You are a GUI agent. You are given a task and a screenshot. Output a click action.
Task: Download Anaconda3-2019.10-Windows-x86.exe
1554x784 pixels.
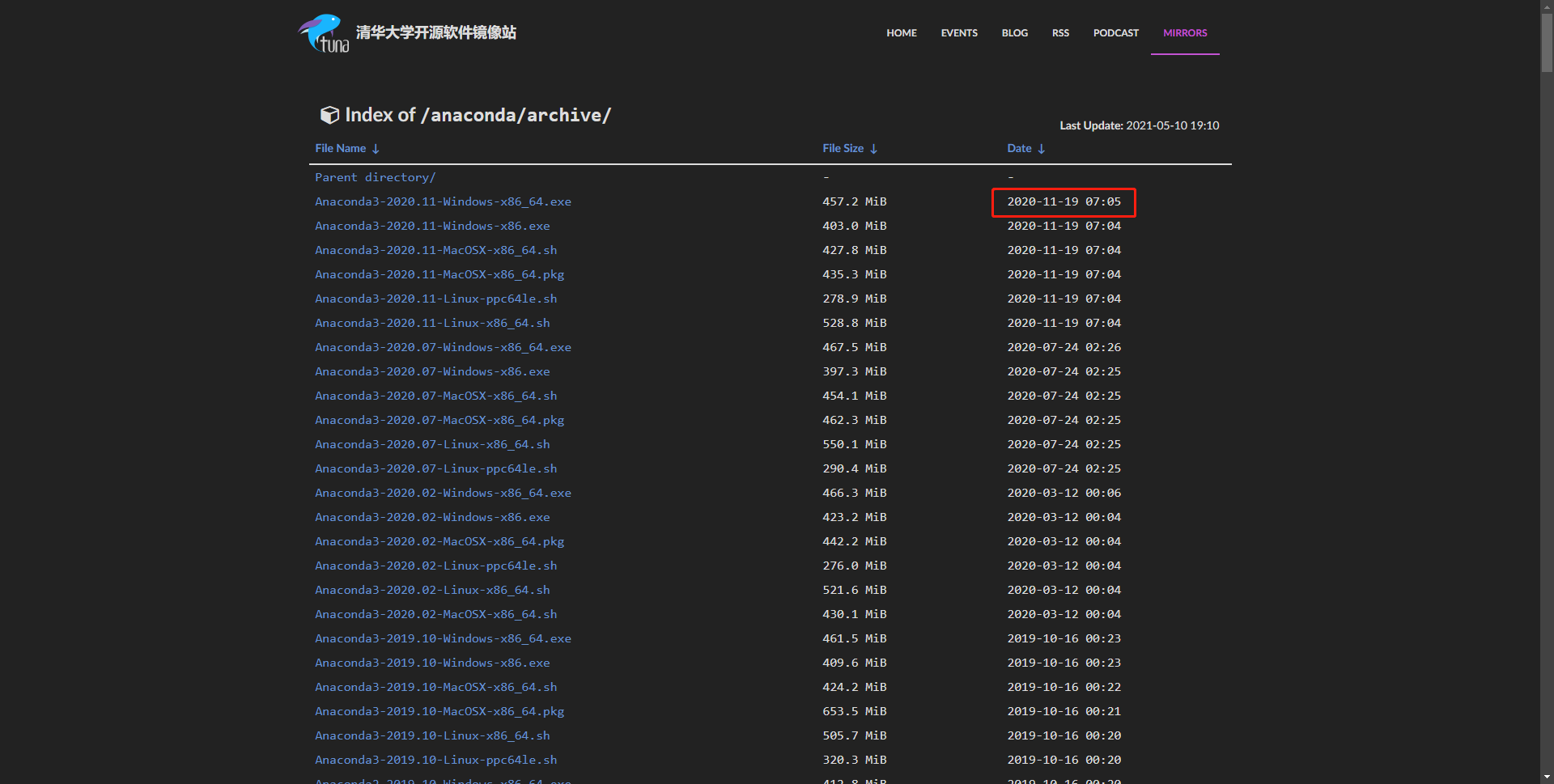coord(432,663)
